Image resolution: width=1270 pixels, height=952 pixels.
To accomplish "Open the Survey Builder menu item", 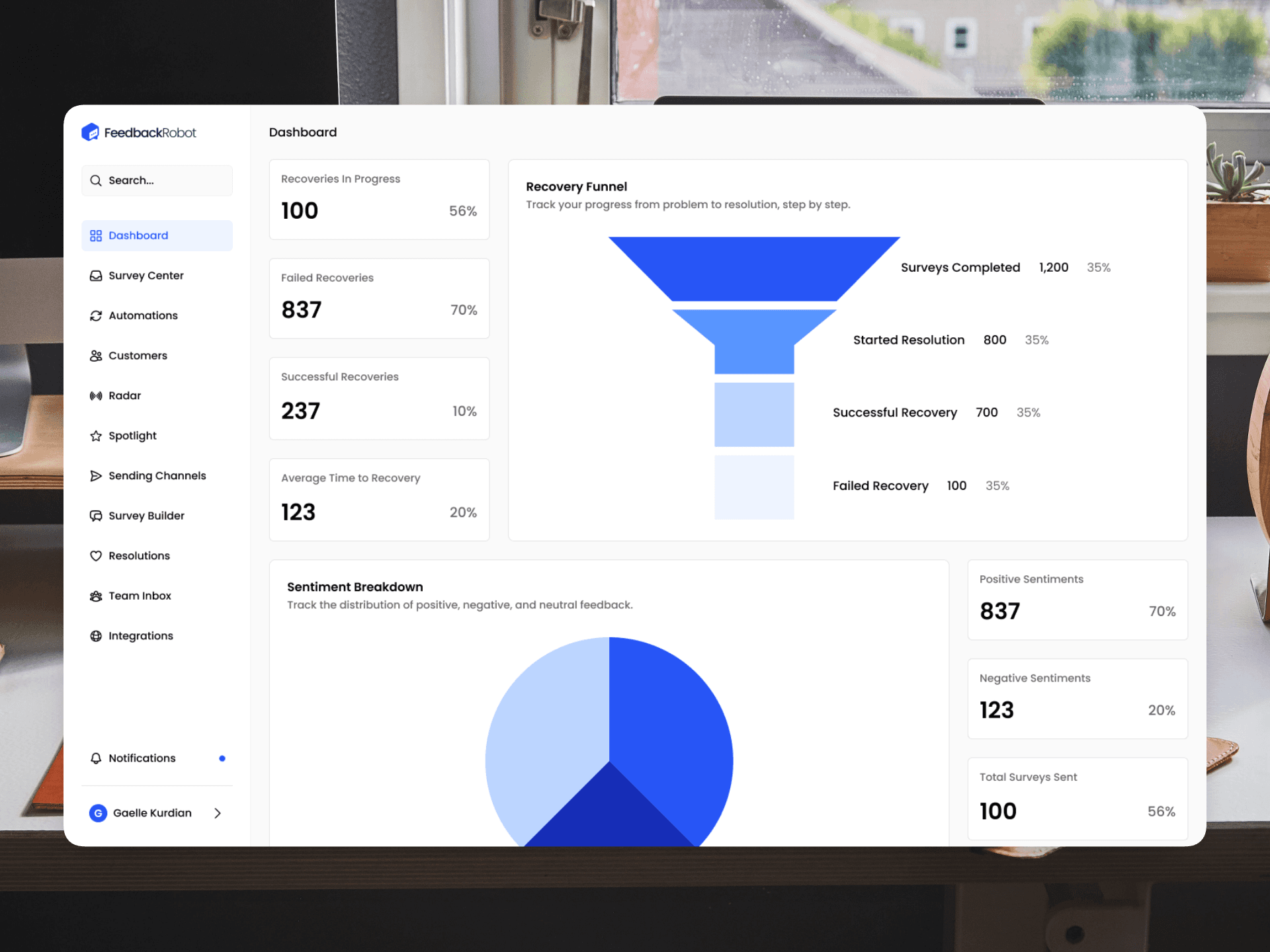I will (x=146, y=516).
